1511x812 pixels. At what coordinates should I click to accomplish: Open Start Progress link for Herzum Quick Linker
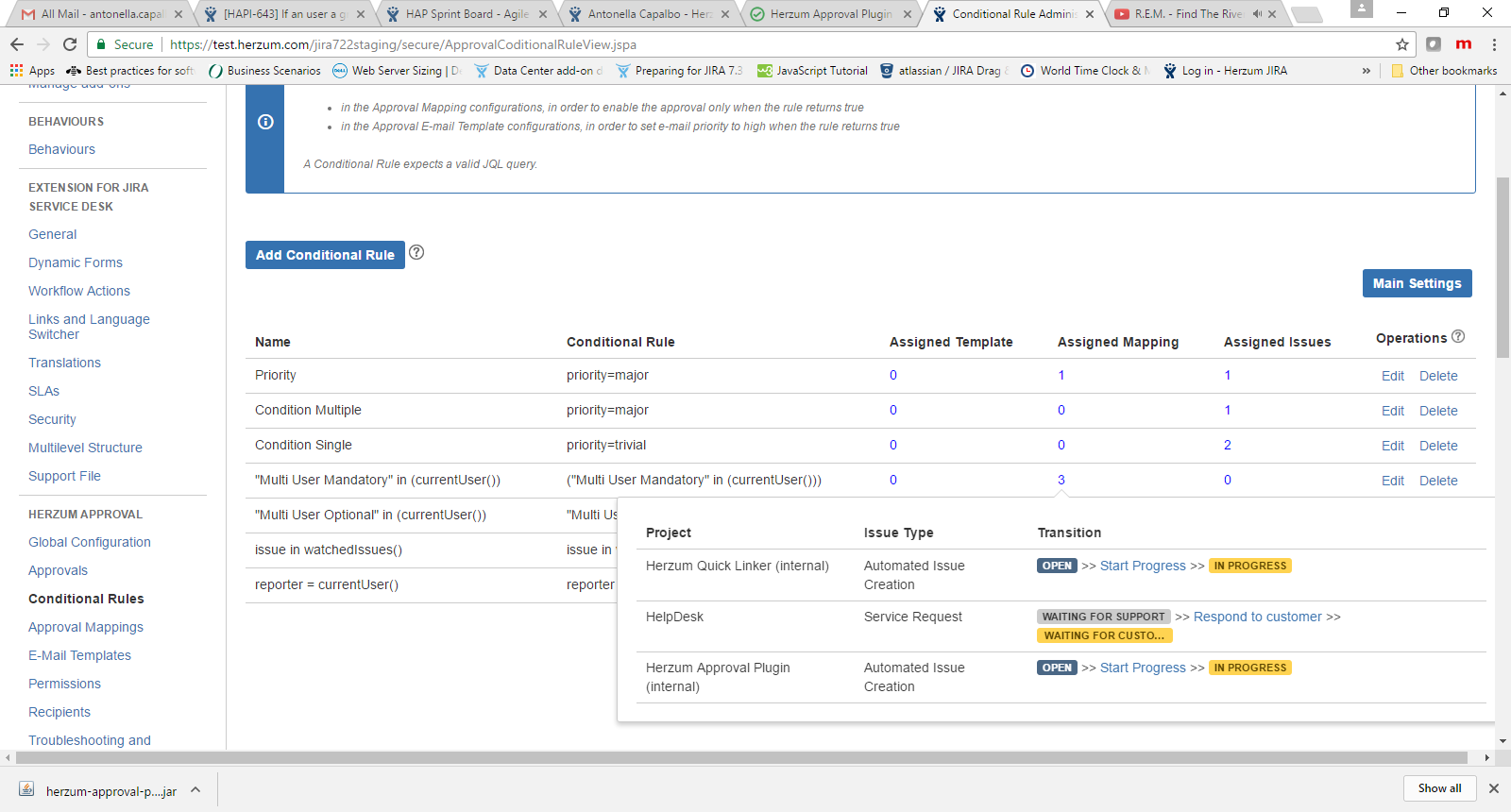tap(1143, 566)
